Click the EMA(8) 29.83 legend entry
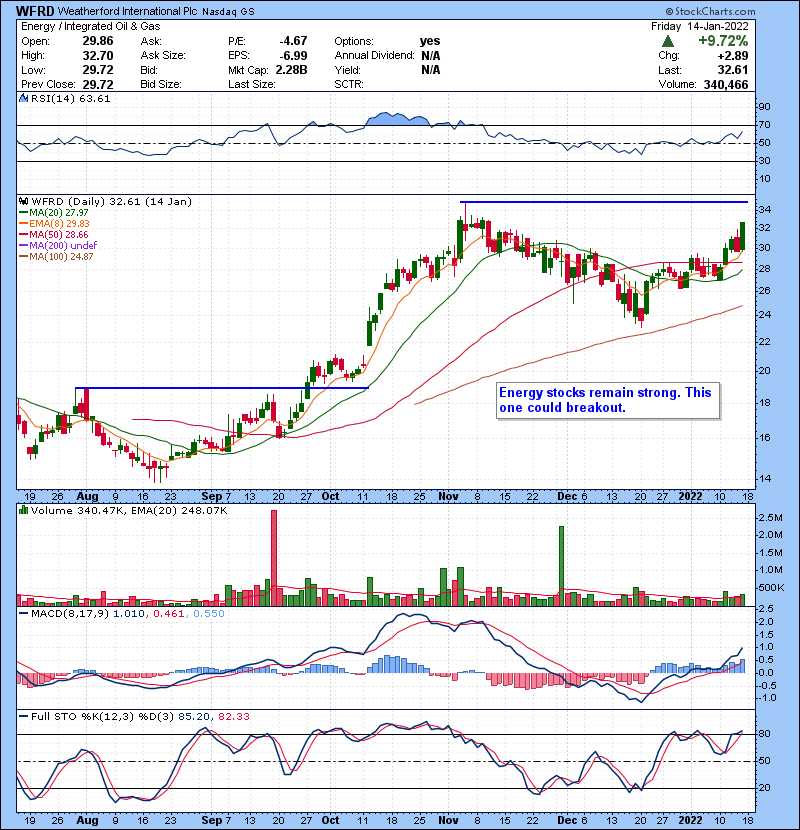800x830 pixels. [x=54, y=224]
